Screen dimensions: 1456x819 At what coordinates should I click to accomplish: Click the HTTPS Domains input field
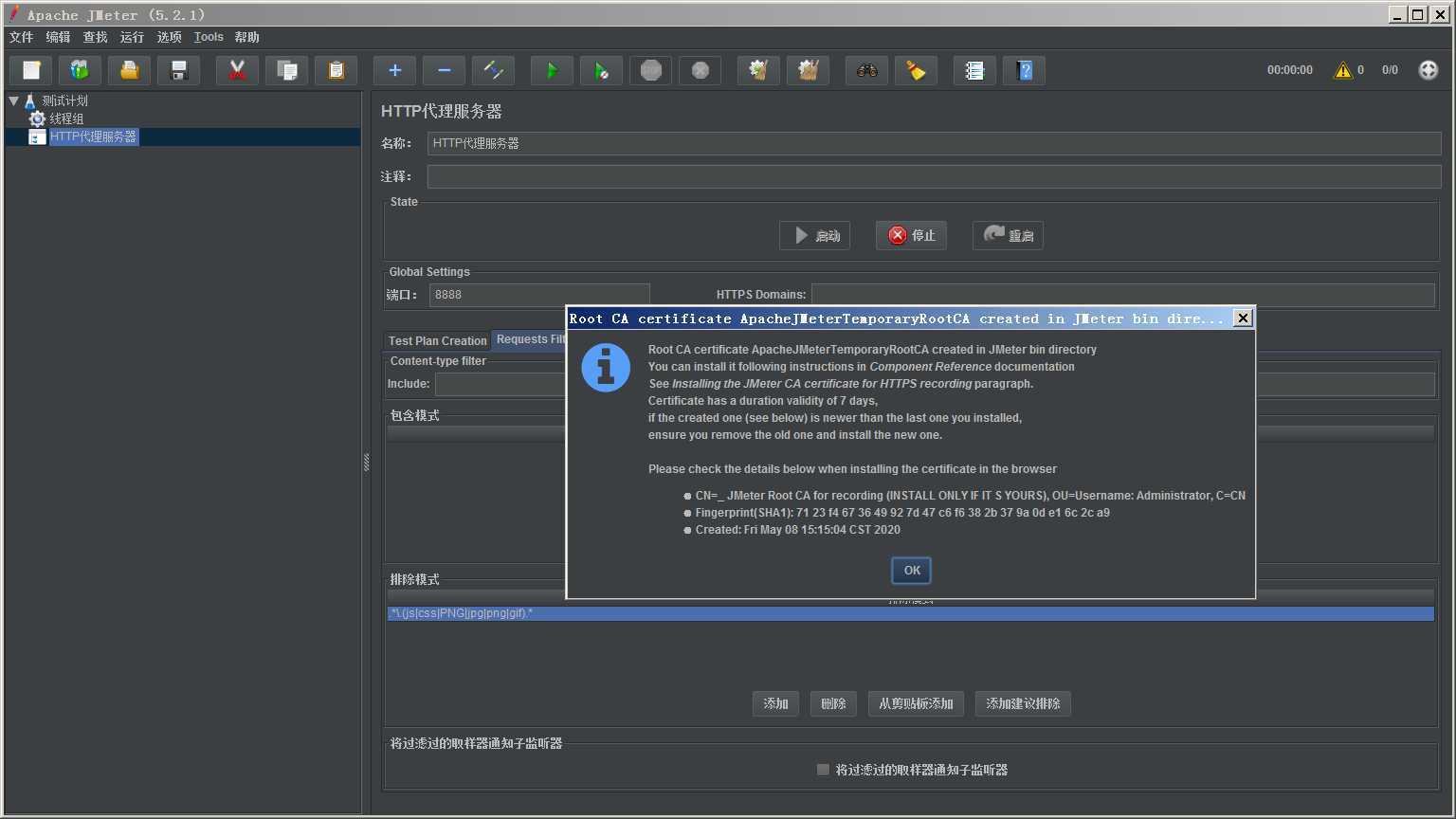[x=1122, y=295]
